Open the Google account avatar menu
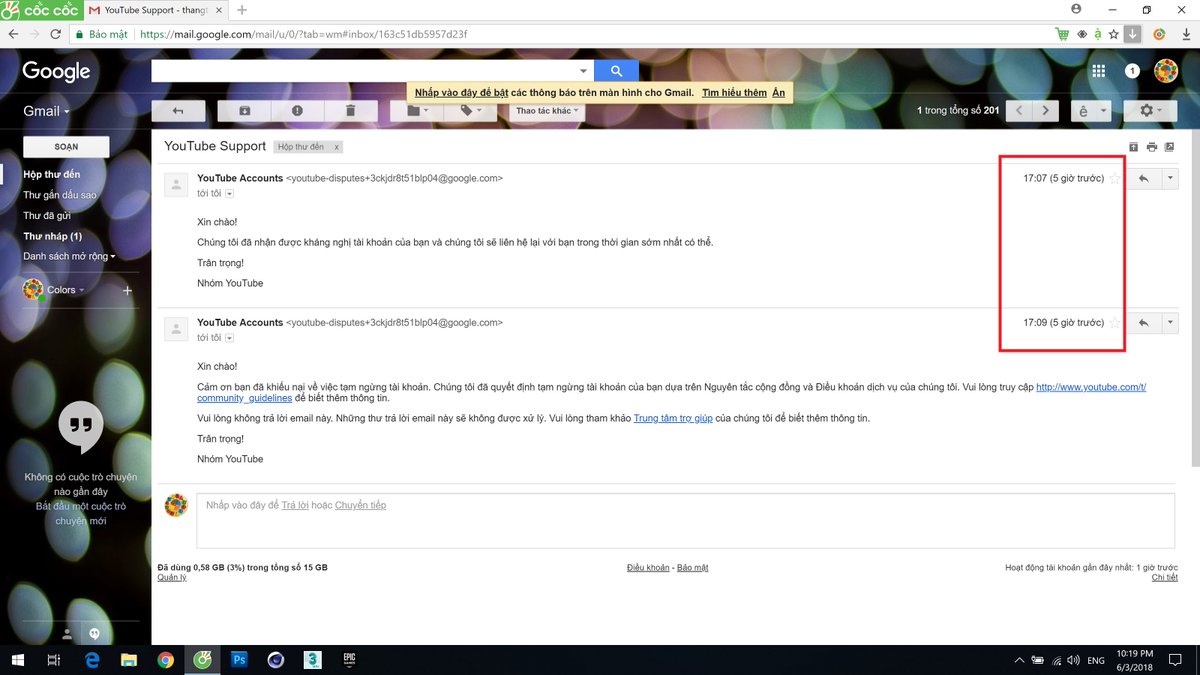The width and height of the screenshot is (1200, 675). tap(1166, 71)
